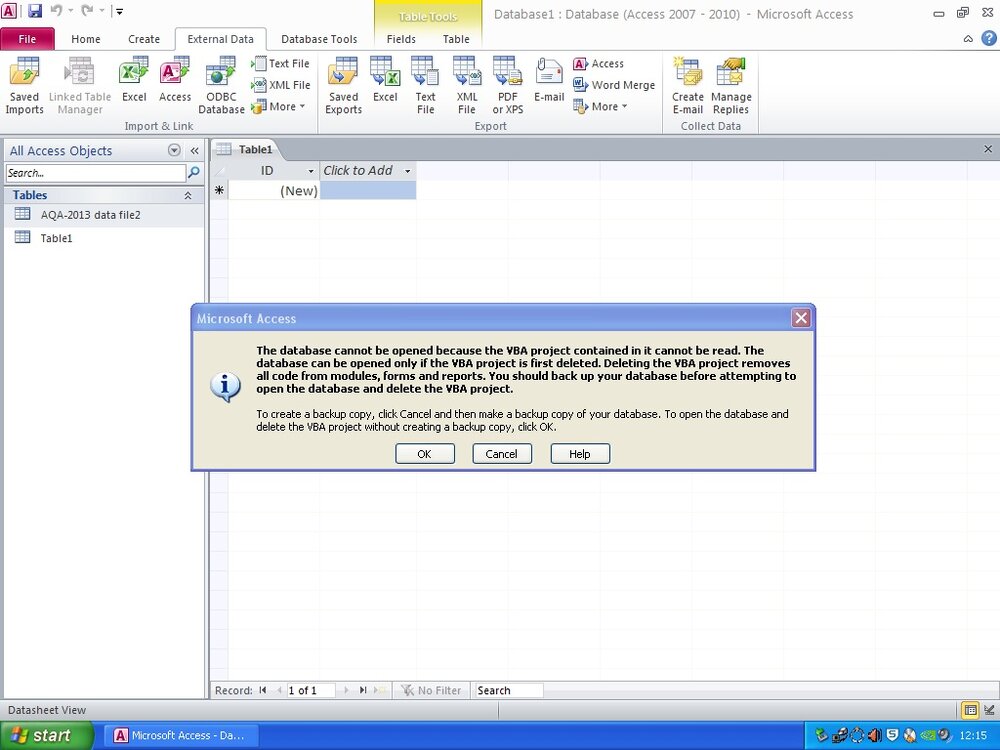Collapse the Tables group
This screenshot has width=1000, height=750.
pos(188,196)
